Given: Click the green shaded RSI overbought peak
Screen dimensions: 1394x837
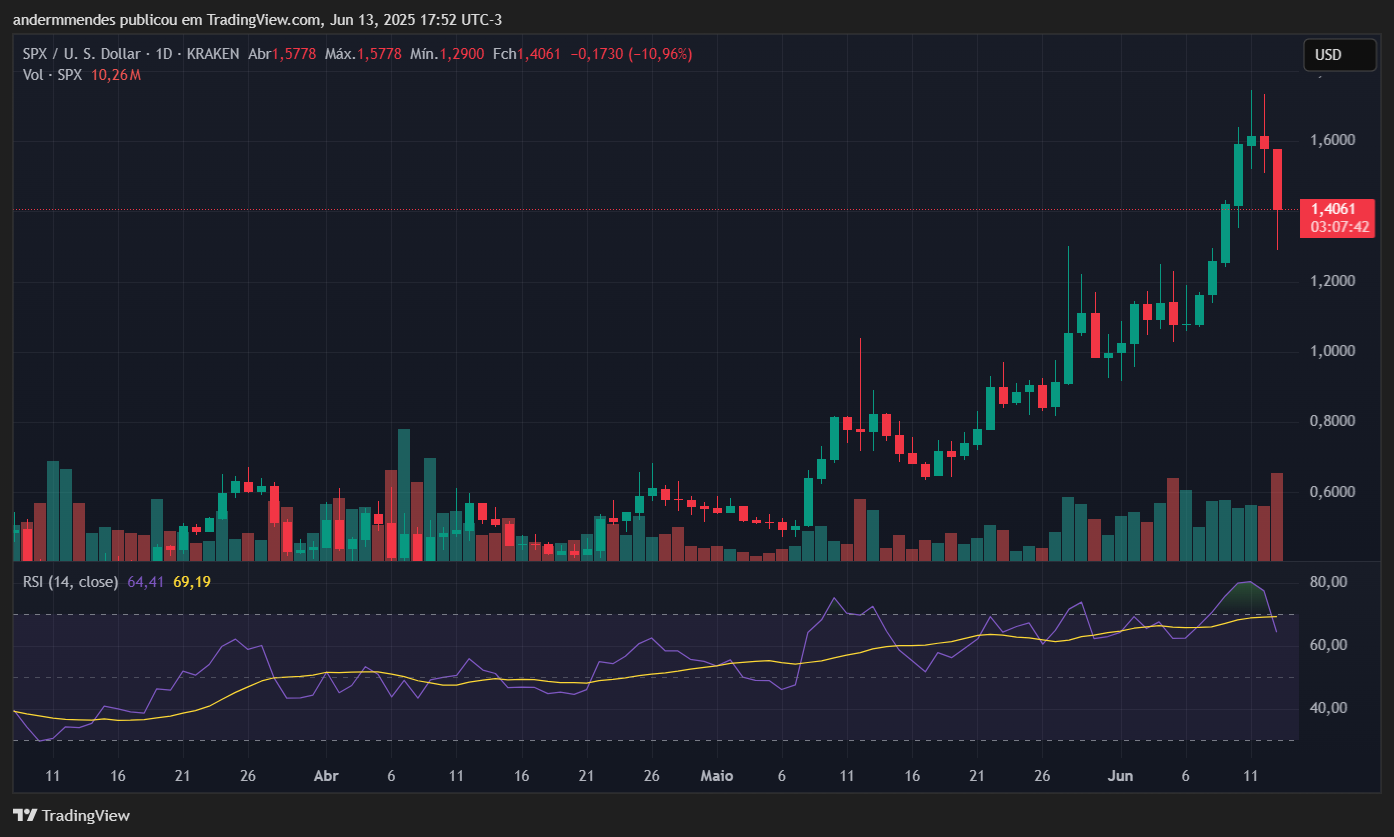Looking at the screenshot, I should (x=1246, y=594).
